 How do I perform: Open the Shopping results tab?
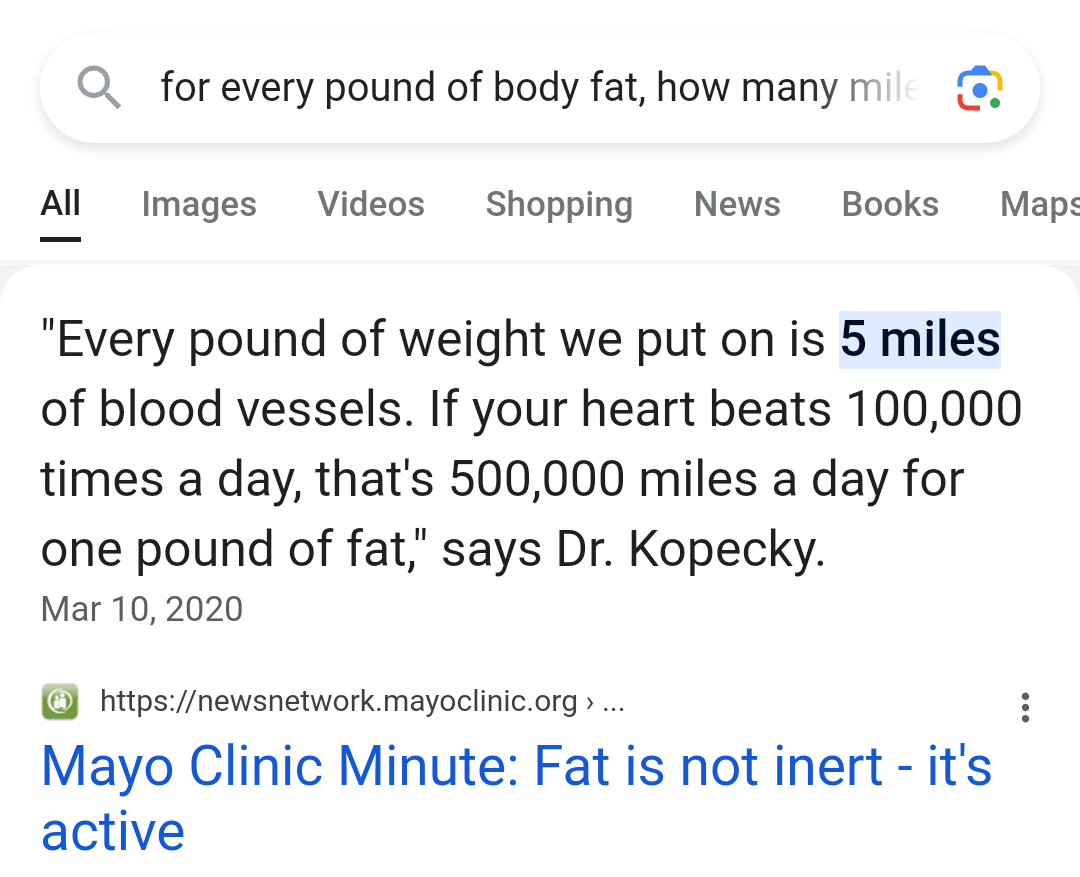[559, 205]
